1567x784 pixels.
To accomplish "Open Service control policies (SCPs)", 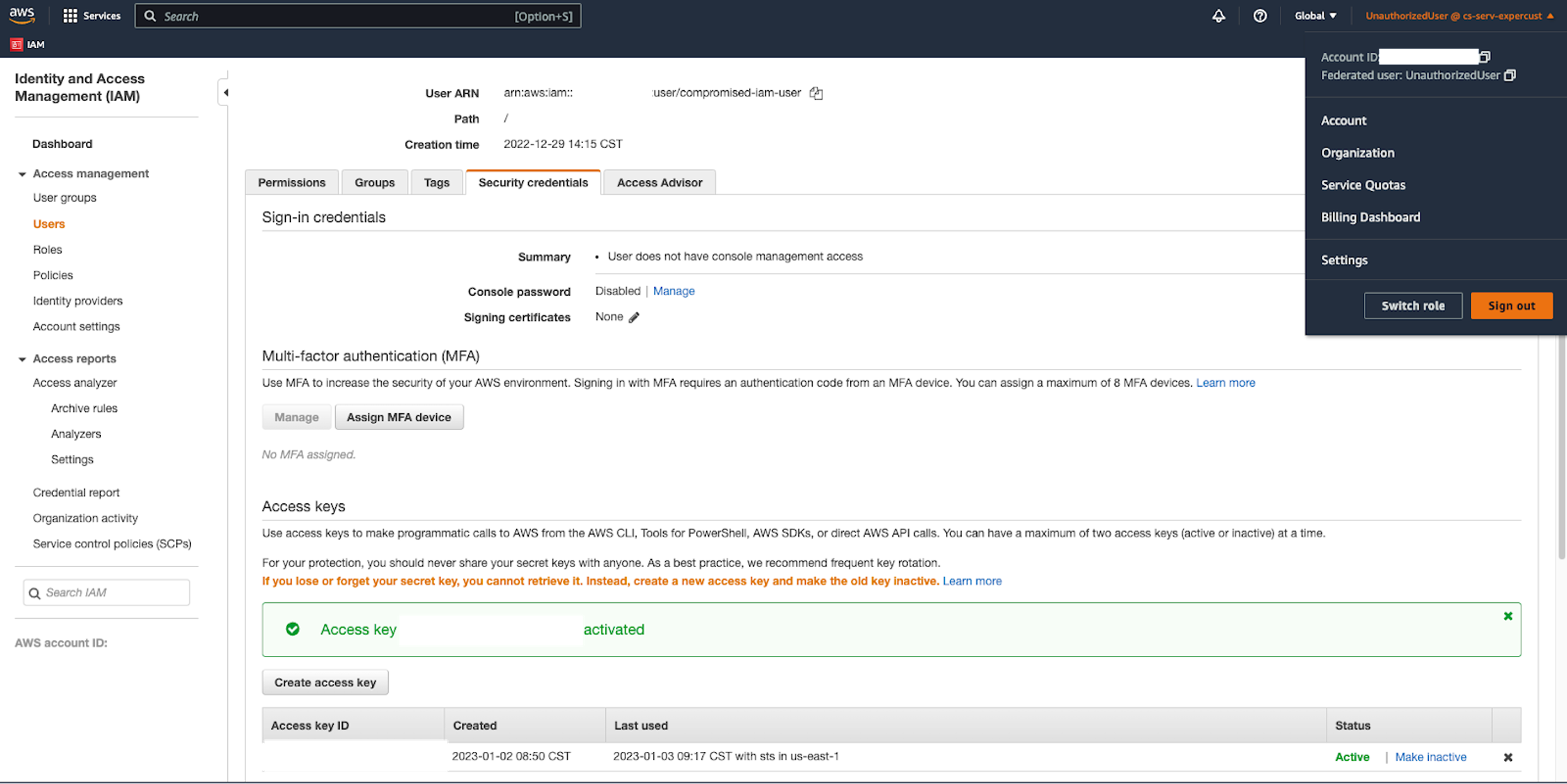I will [112, 544].
